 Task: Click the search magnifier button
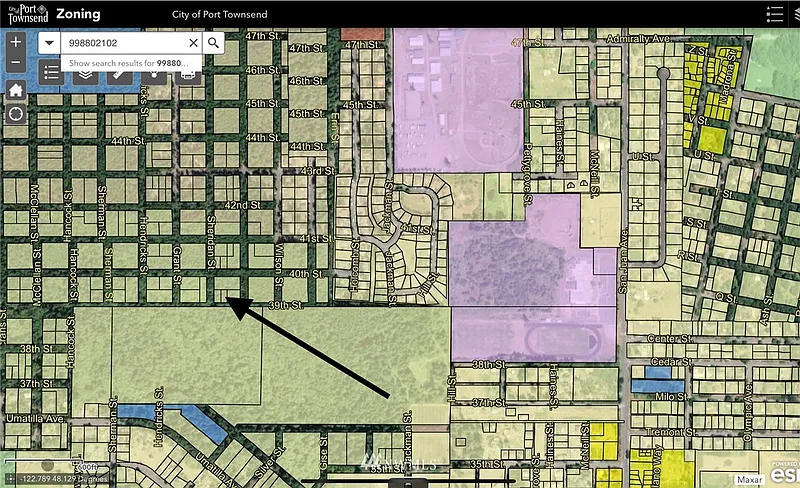pos(213,43)
